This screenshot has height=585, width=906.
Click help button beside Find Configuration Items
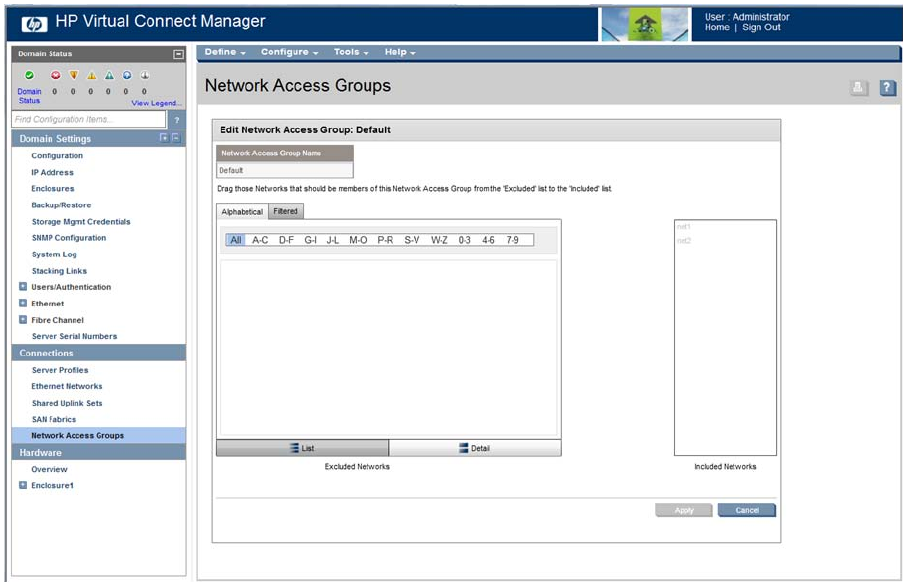177,120
